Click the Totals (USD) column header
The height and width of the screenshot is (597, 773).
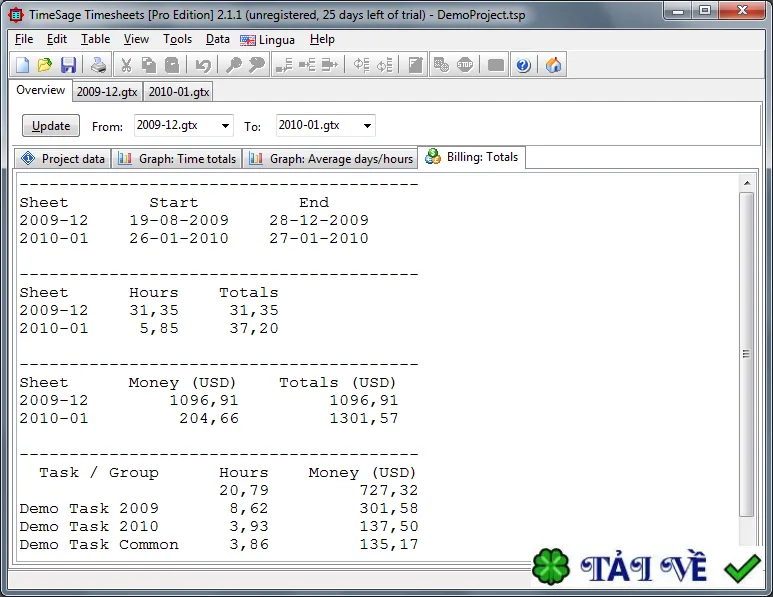tap(338, 383)
